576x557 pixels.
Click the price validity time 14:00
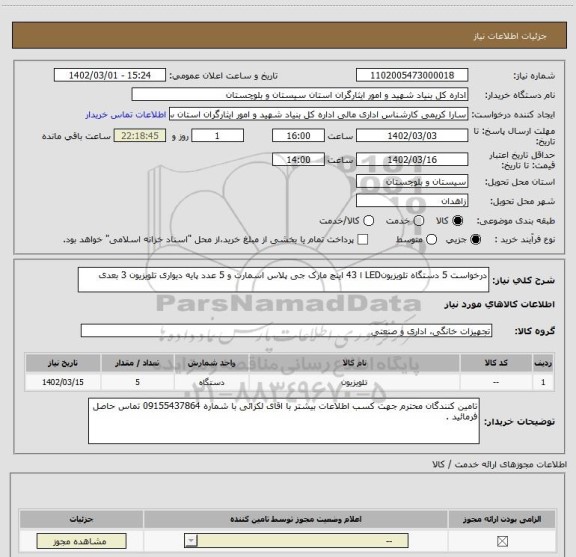click(298, 159)
